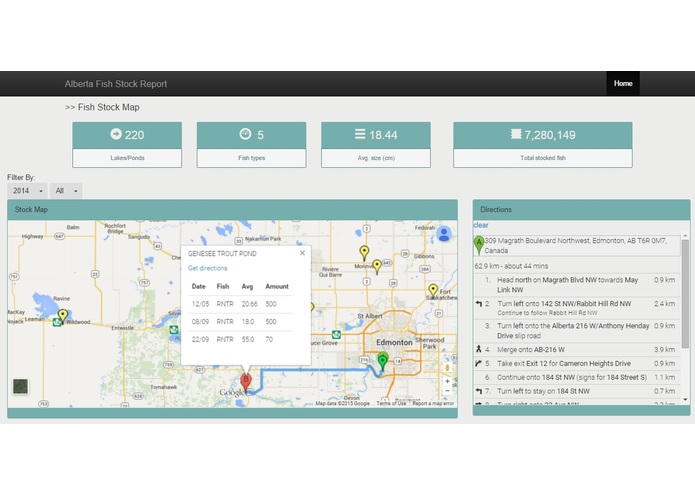Click the yellow marker near Fort Saskatchewan

click(x=433, y=291)
